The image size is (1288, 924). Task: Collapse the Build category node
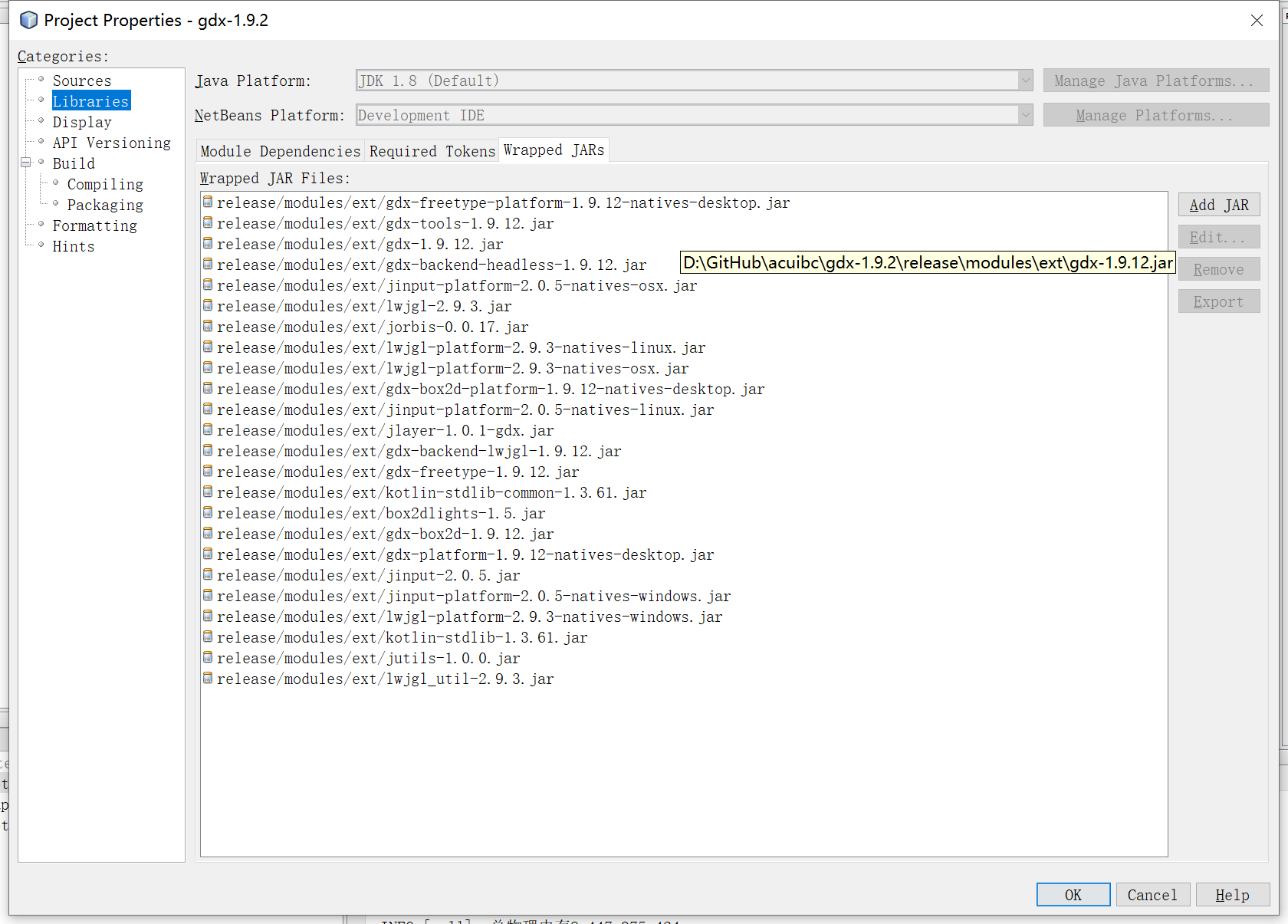click(25, 163)
